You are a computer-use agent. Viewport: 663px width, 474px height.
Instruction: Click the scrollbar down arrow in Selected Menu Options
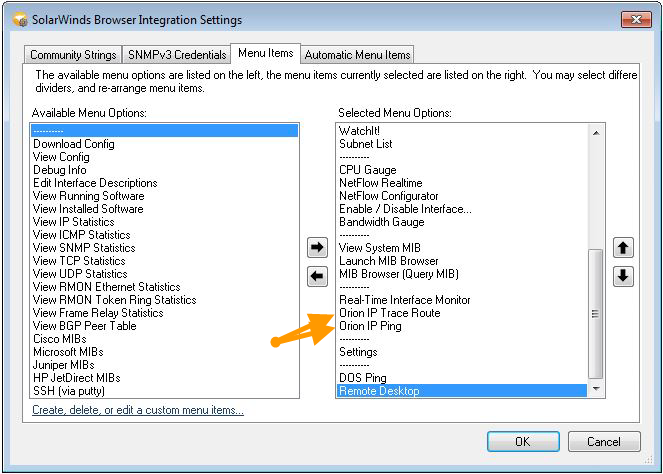pyautogui.click(x=596, y=388)
